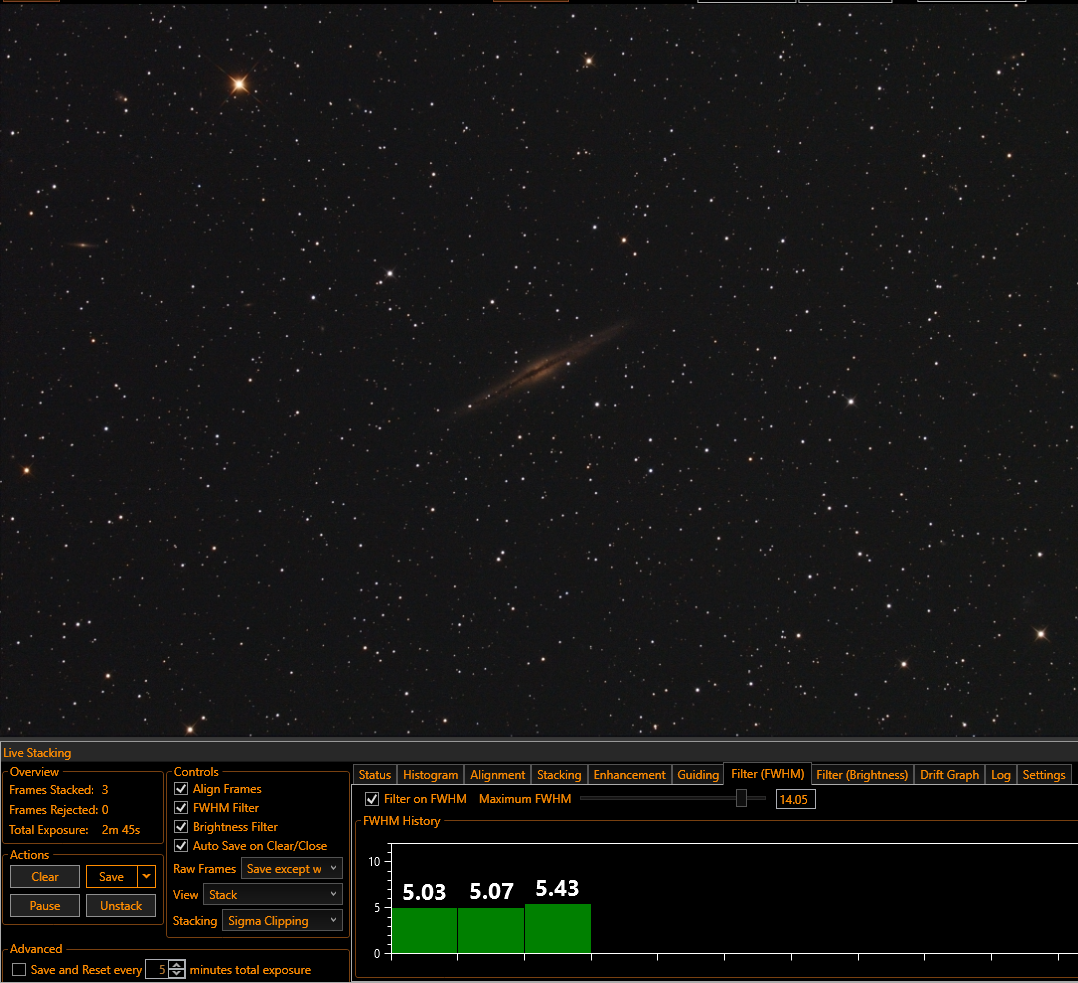Open the View Stack dropdown
Viewport: 1078px width, 983px height.
[x=273, y=894]
